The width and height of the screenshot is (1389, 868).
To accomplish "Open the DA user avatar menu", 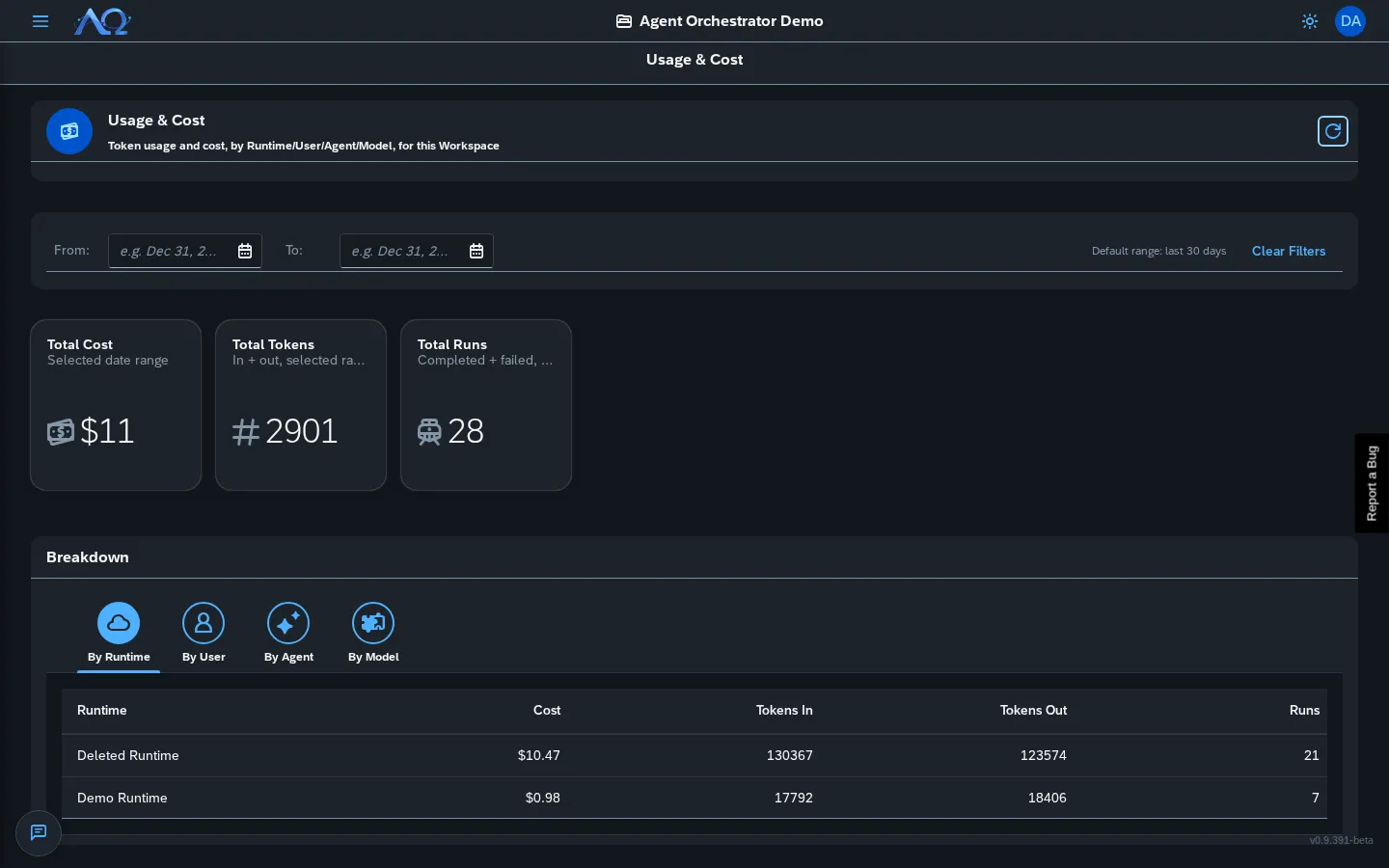I will (x=1350, y=21).
